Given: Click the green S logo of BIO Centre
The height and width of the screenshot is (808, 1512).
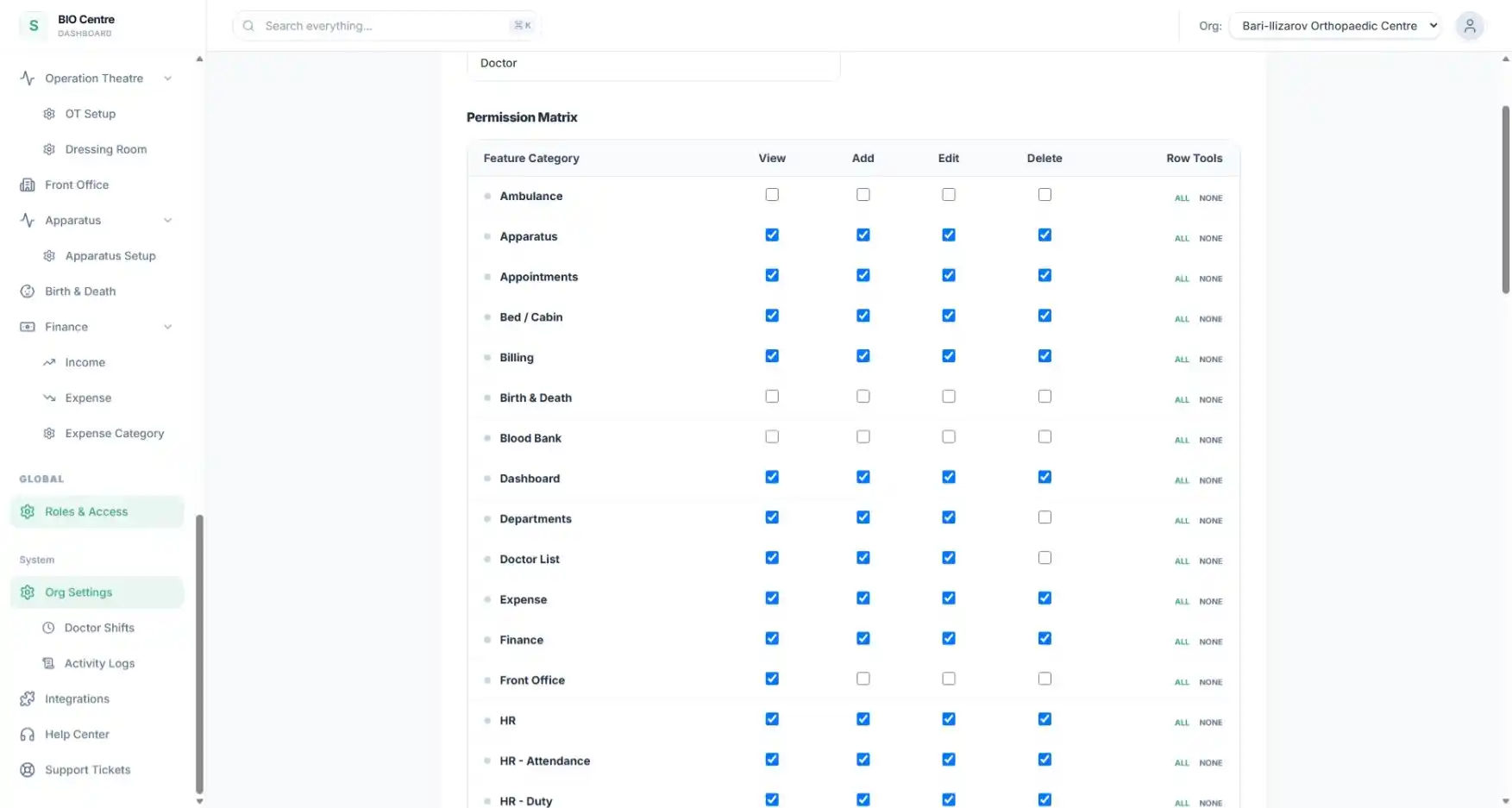Looking at the screenshot, I should tap(34, 26).
